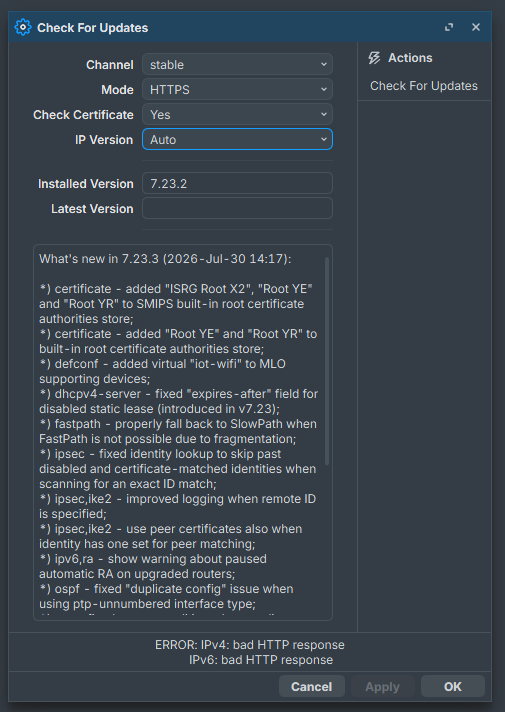Expand the Check Certificate dropdown

click(238, 114)
